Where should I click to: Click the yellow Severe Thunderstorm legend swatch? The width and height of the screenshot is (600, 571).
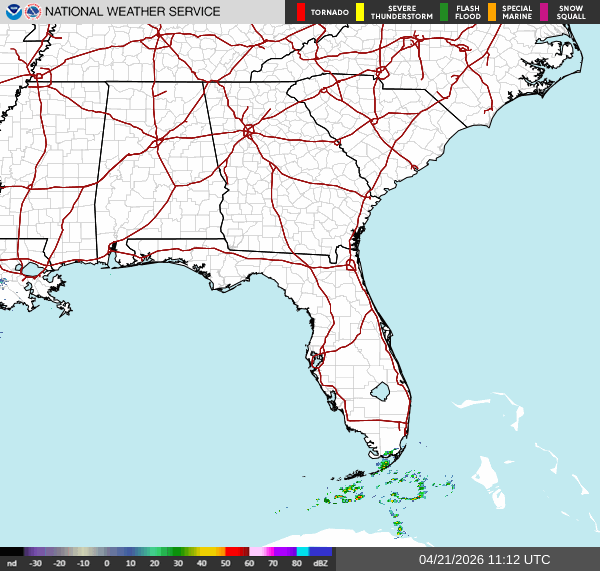359,12
